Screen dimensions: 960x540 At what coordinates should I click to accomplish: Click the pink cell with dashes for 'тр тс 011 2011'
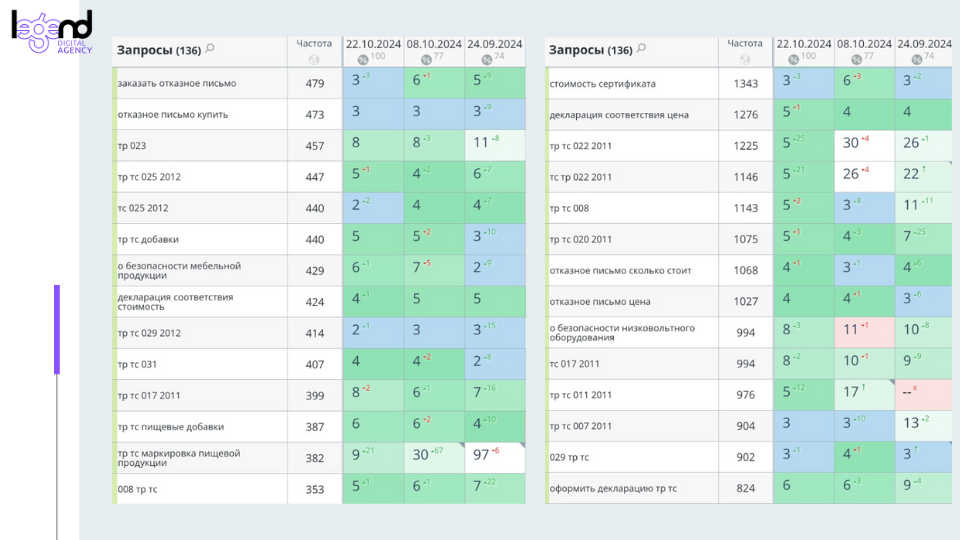(x=924, y=395)
